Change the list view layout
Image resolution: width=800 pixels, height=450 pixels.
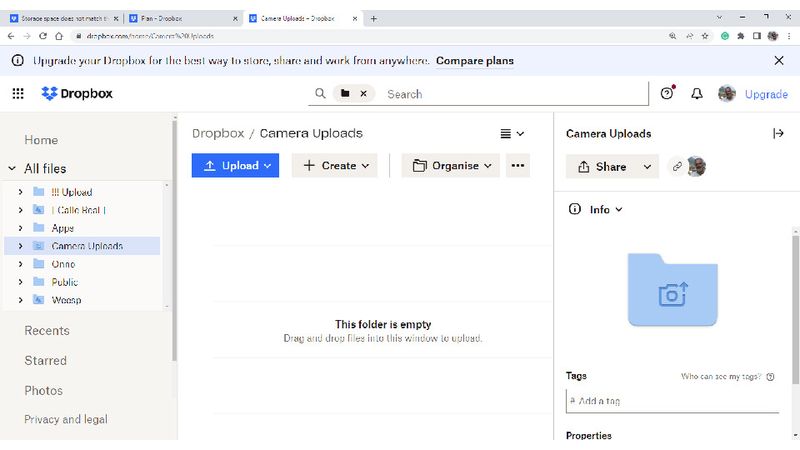pos(512,134)
